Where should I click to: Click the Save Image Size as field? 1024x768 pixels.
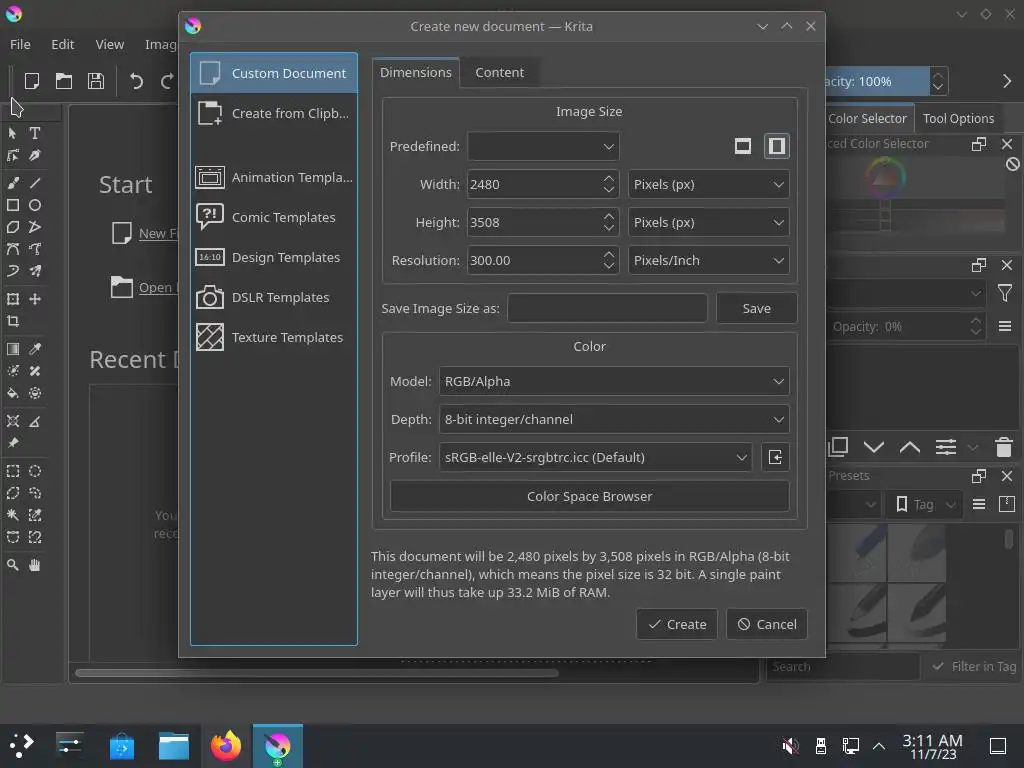(x=607, y=308)
